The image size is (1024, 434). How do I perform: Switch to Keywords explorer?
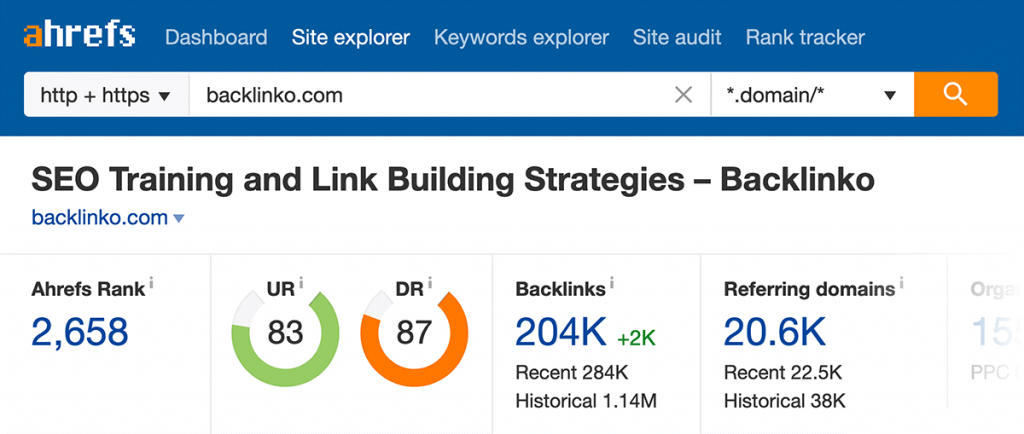coord(521,38)
